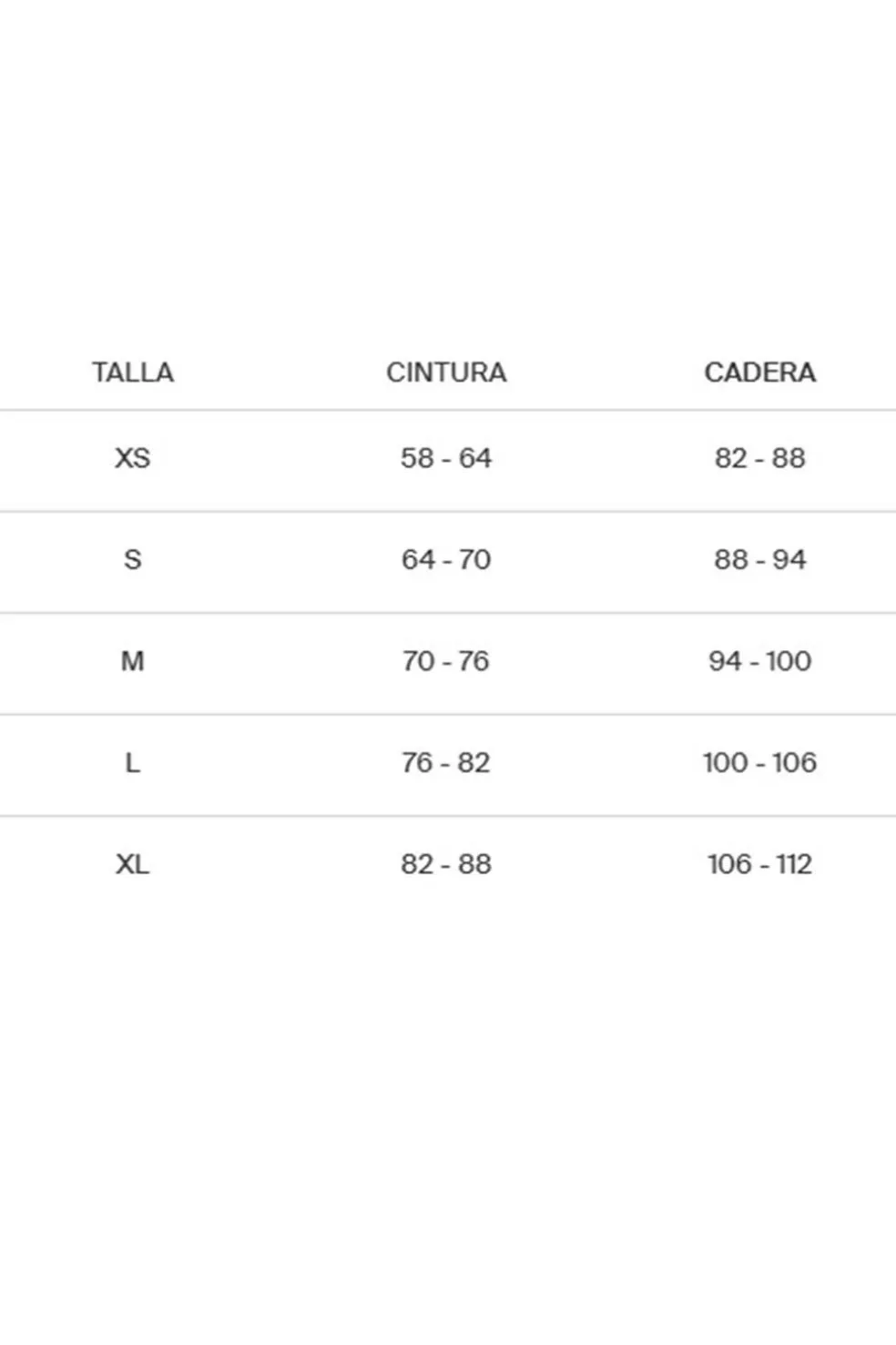The image size is (896, 1345).
Task: Select the XL size label
Action: pos(133,864)
